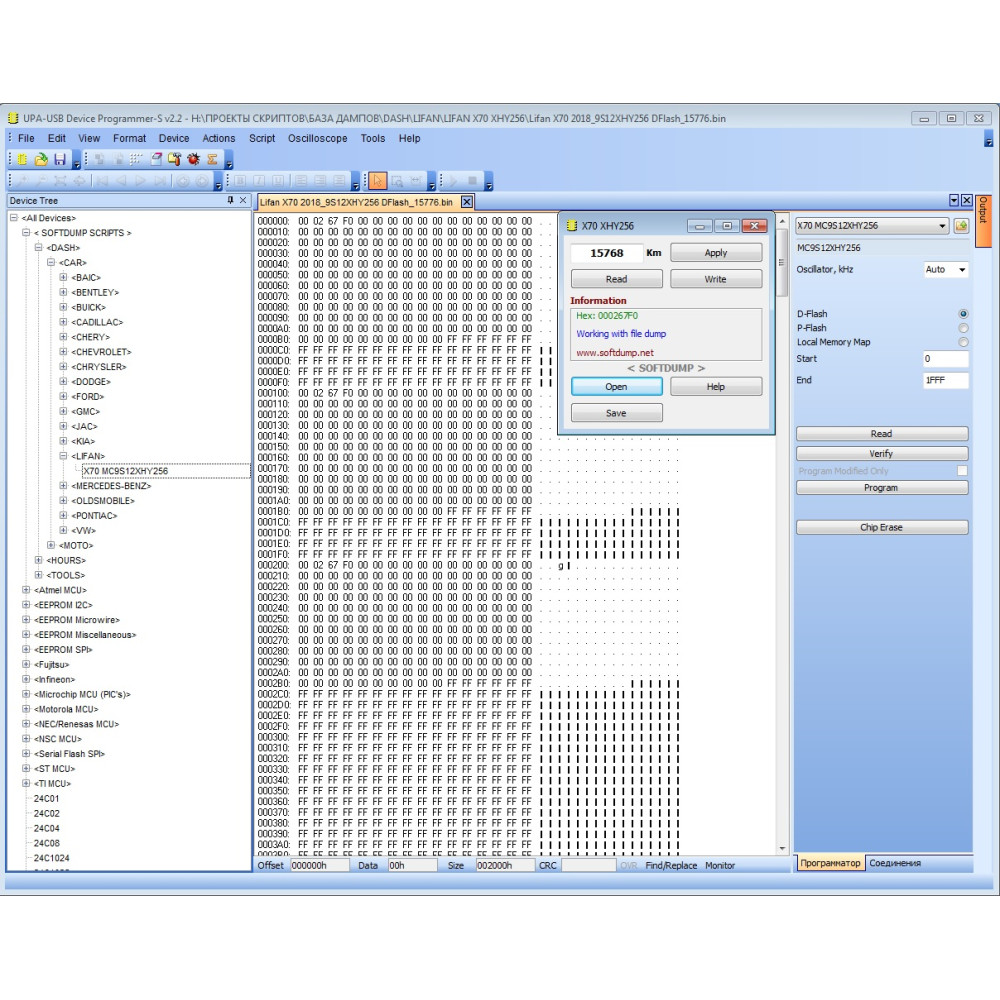The image size is (1000, 1000).
Task: Click the icon beside the device combo box
Action: click(961, 225)
